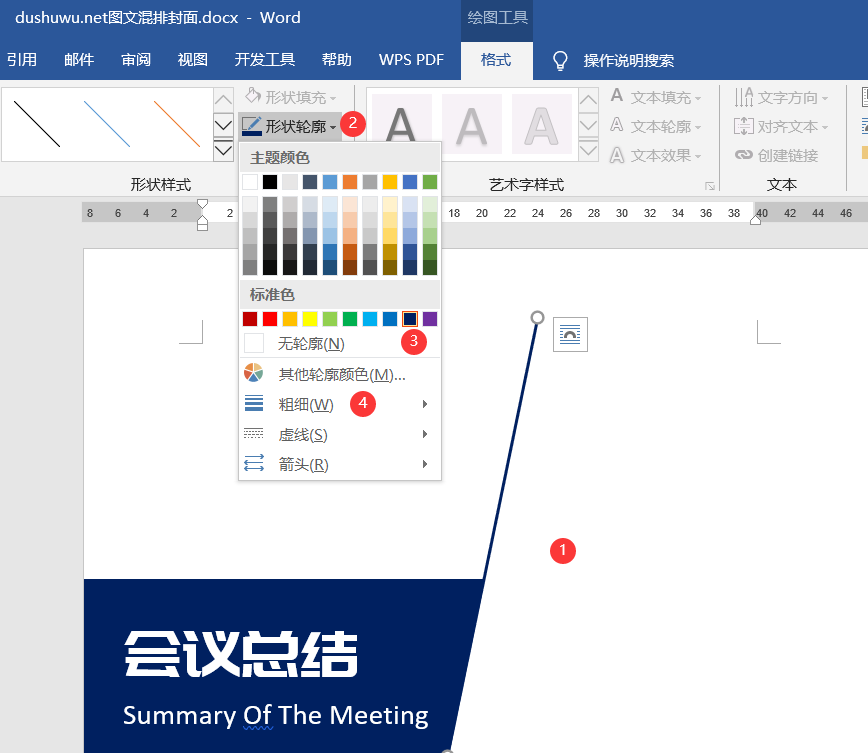Viewport: 868px width, 753px height.
Task: Select the blue line shape style
Action: (x=107, y=124)
